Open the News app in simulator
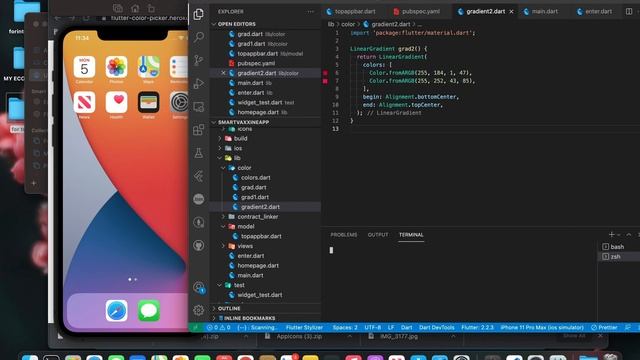 click(x=84, y=102)
